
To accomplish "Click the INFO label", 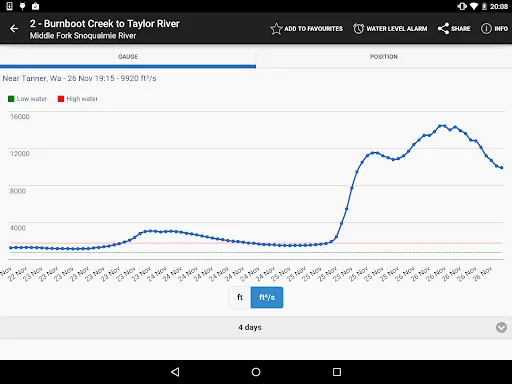I will (501, 29).
